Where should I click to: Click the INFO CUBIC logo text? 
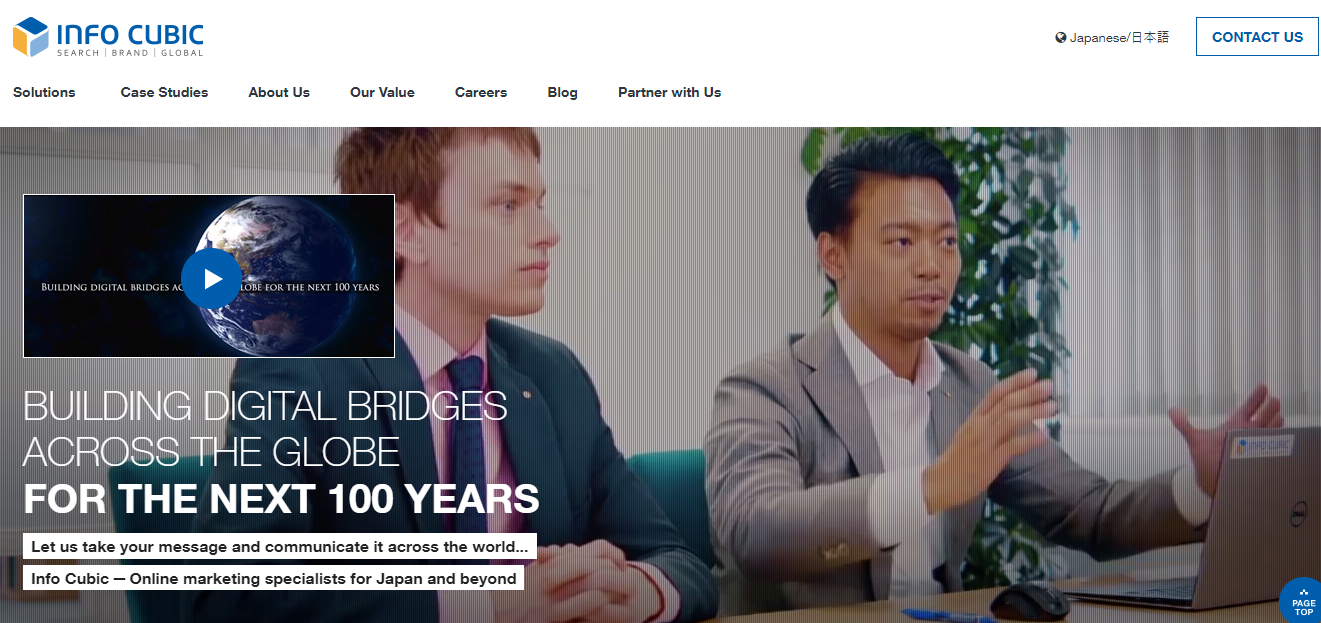[130, 34]
